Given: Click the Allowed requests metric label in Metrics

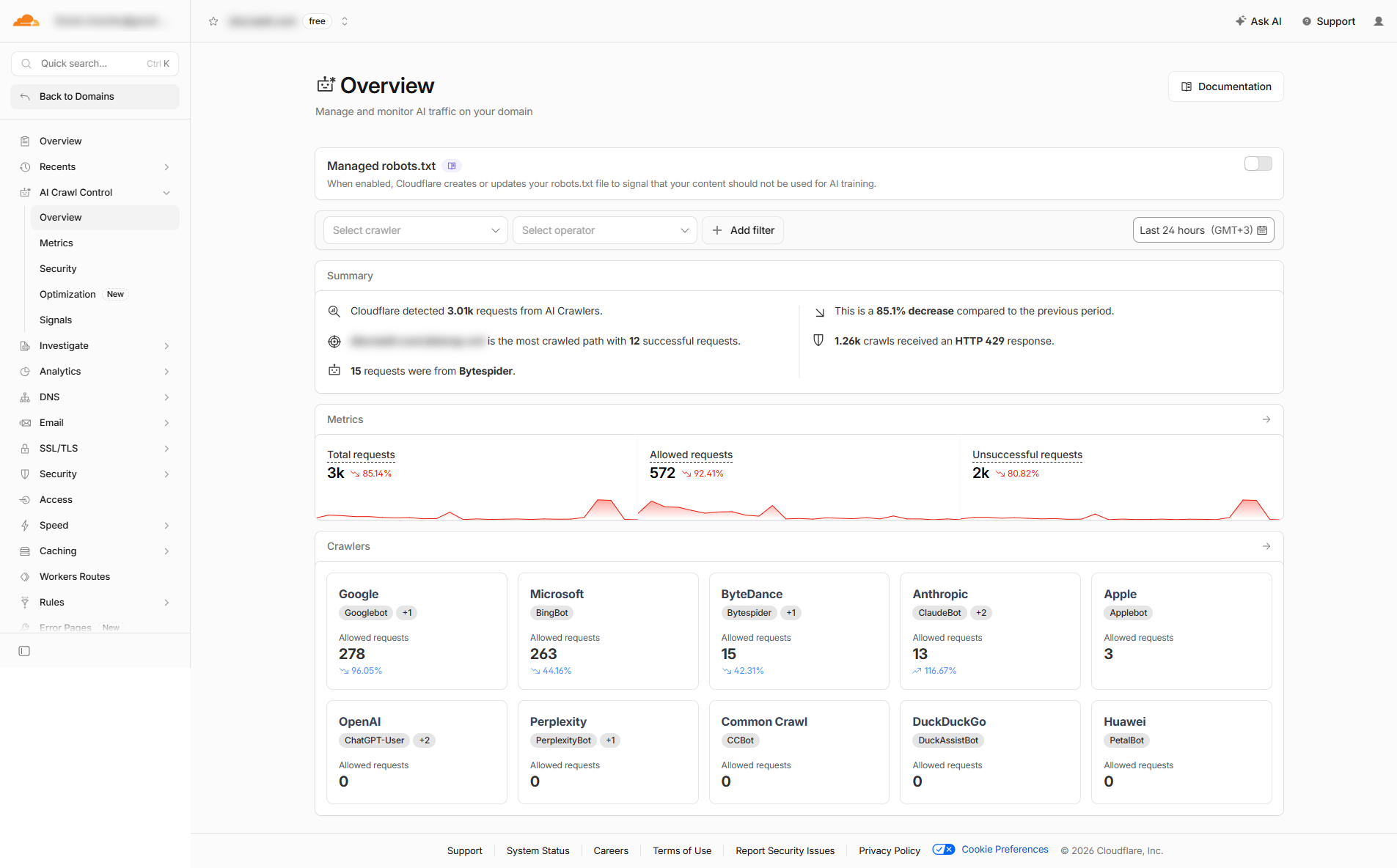Looking at the screenshot, I should click(x=691, y=455).
